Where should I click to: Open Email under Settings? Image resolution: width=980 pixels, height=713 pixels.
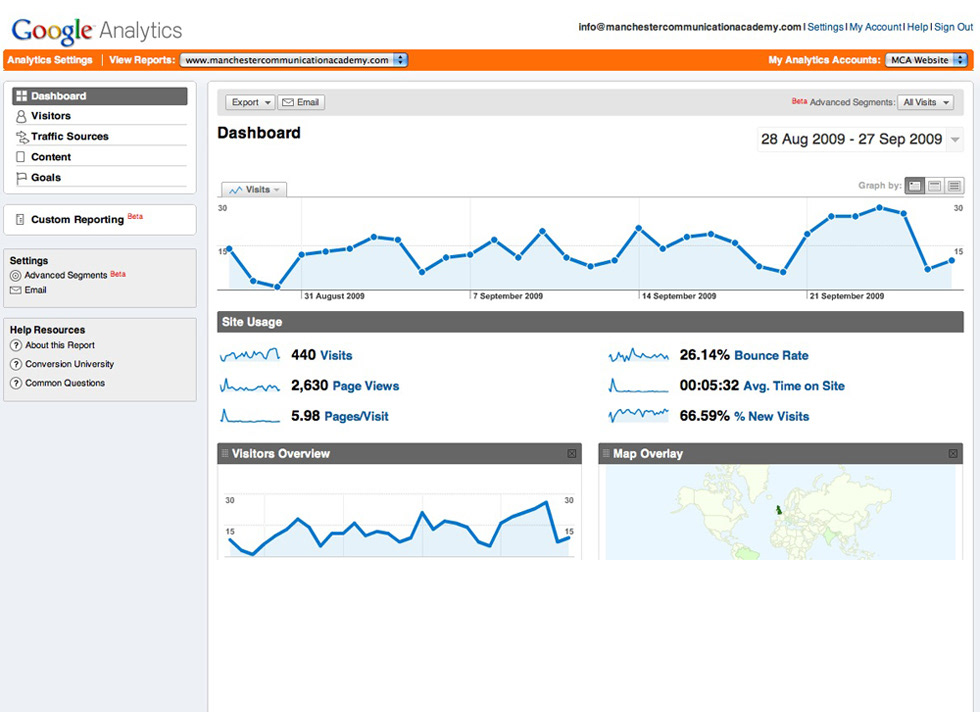tap(35, 290)
